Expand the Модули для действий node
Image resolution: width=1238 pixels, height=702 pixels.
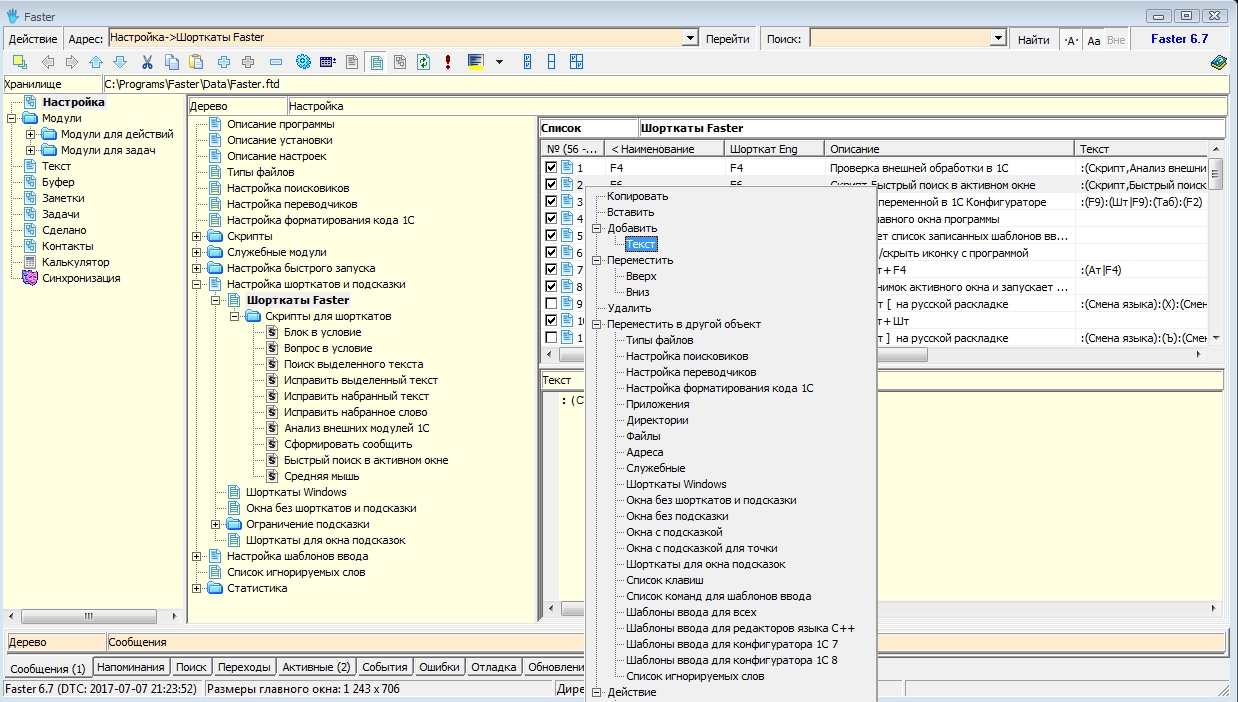click(30, 134)
